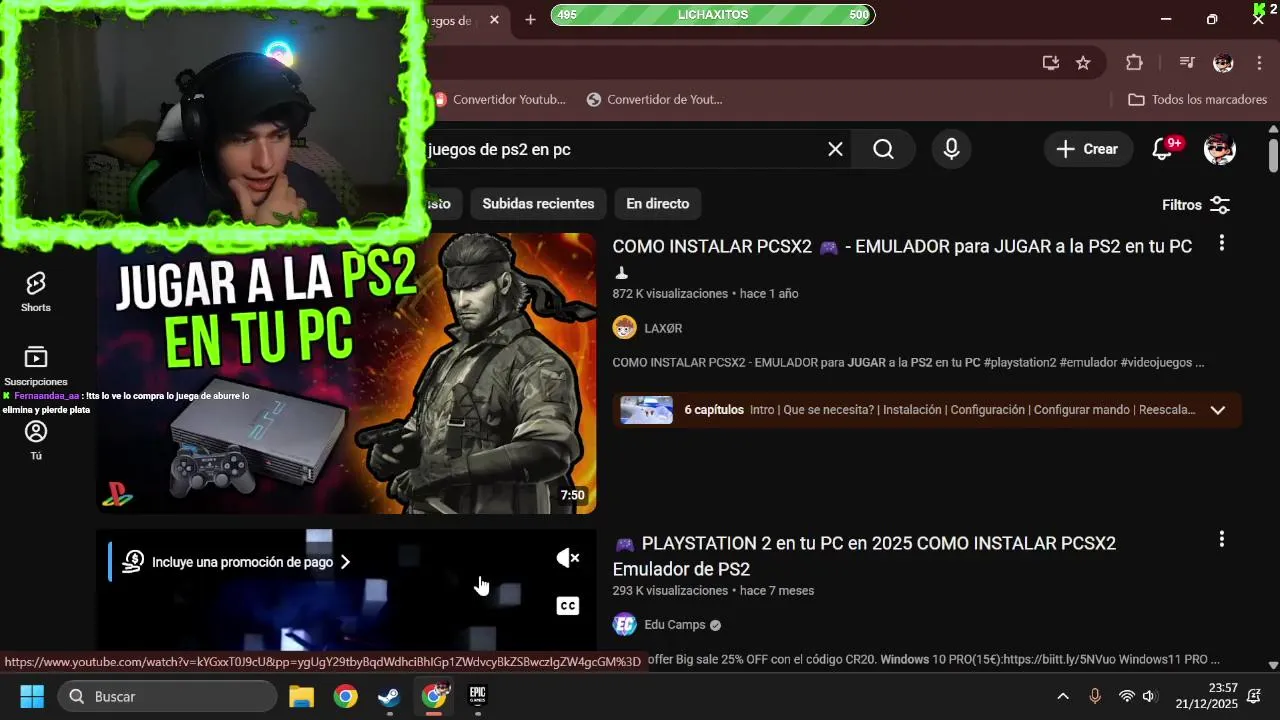Select the En directo chip
Image resolution: width=1280 pixels, height=720 pixels.
tap(657, 204)
